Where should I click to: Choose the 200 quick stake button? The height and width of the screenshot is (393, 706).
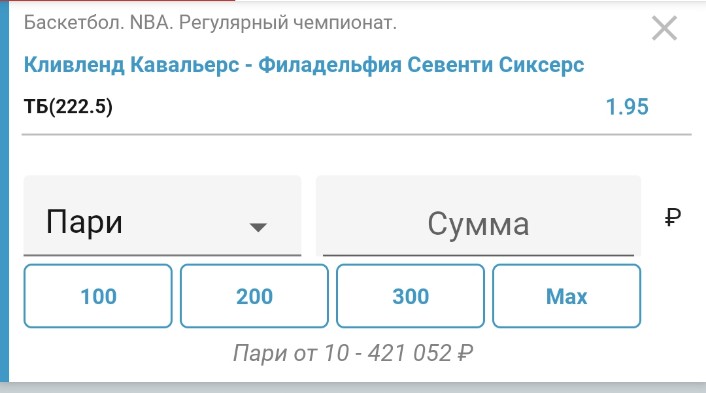click(x=254, y=296)
